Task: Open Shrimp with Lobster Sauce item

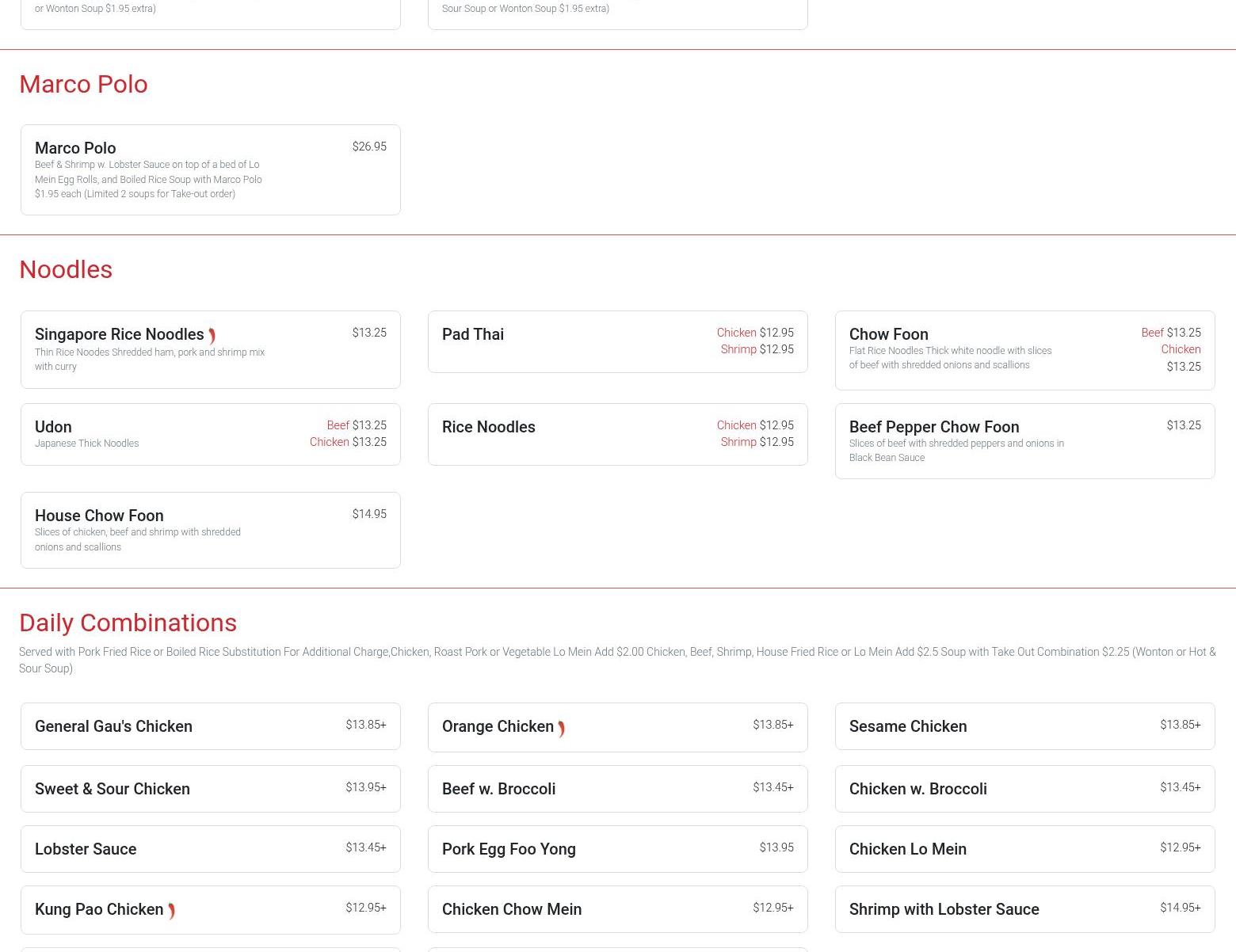Action: (x=1024, y=909)
